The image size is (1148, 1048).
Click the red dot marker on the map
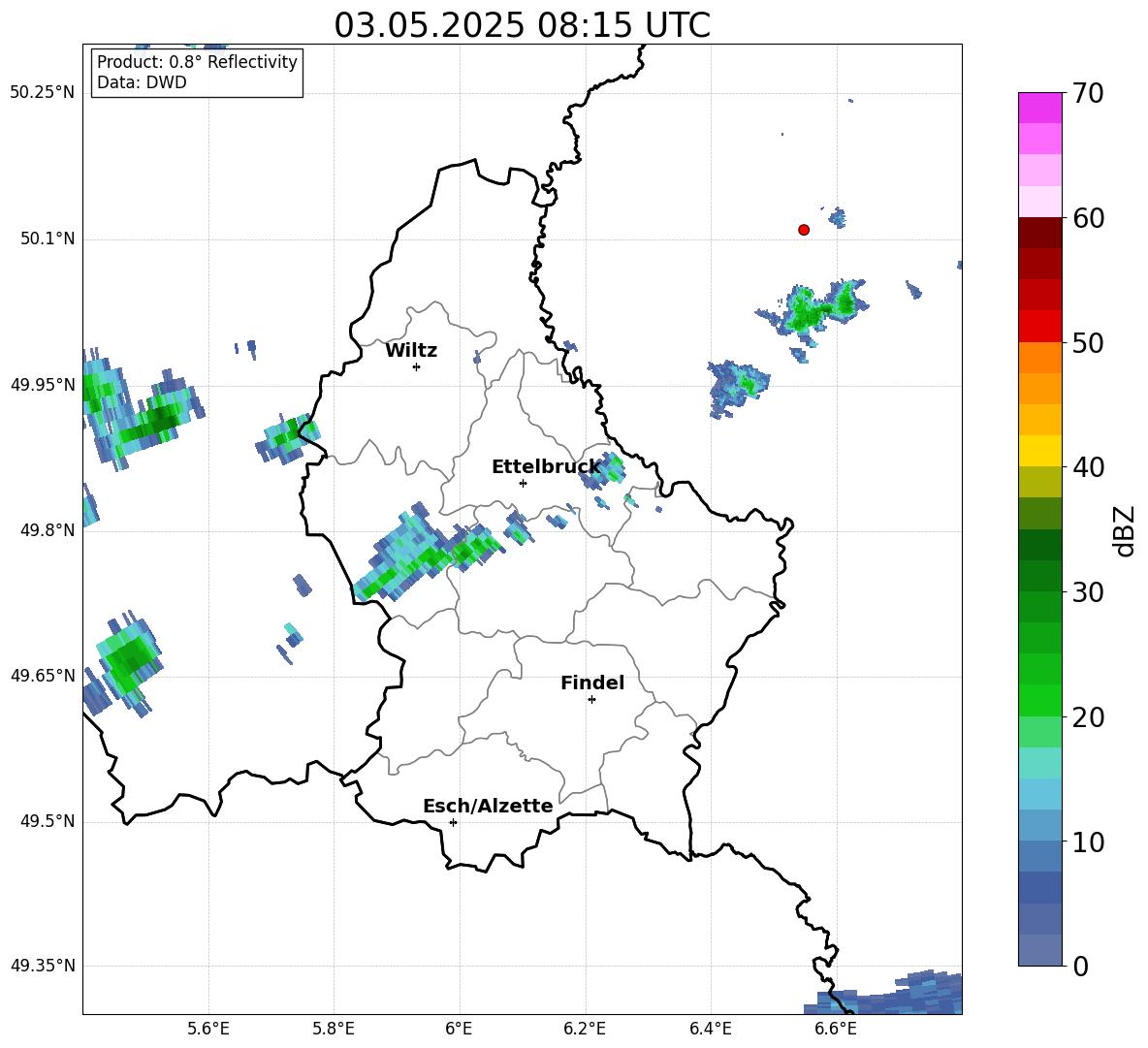[804, 230]
